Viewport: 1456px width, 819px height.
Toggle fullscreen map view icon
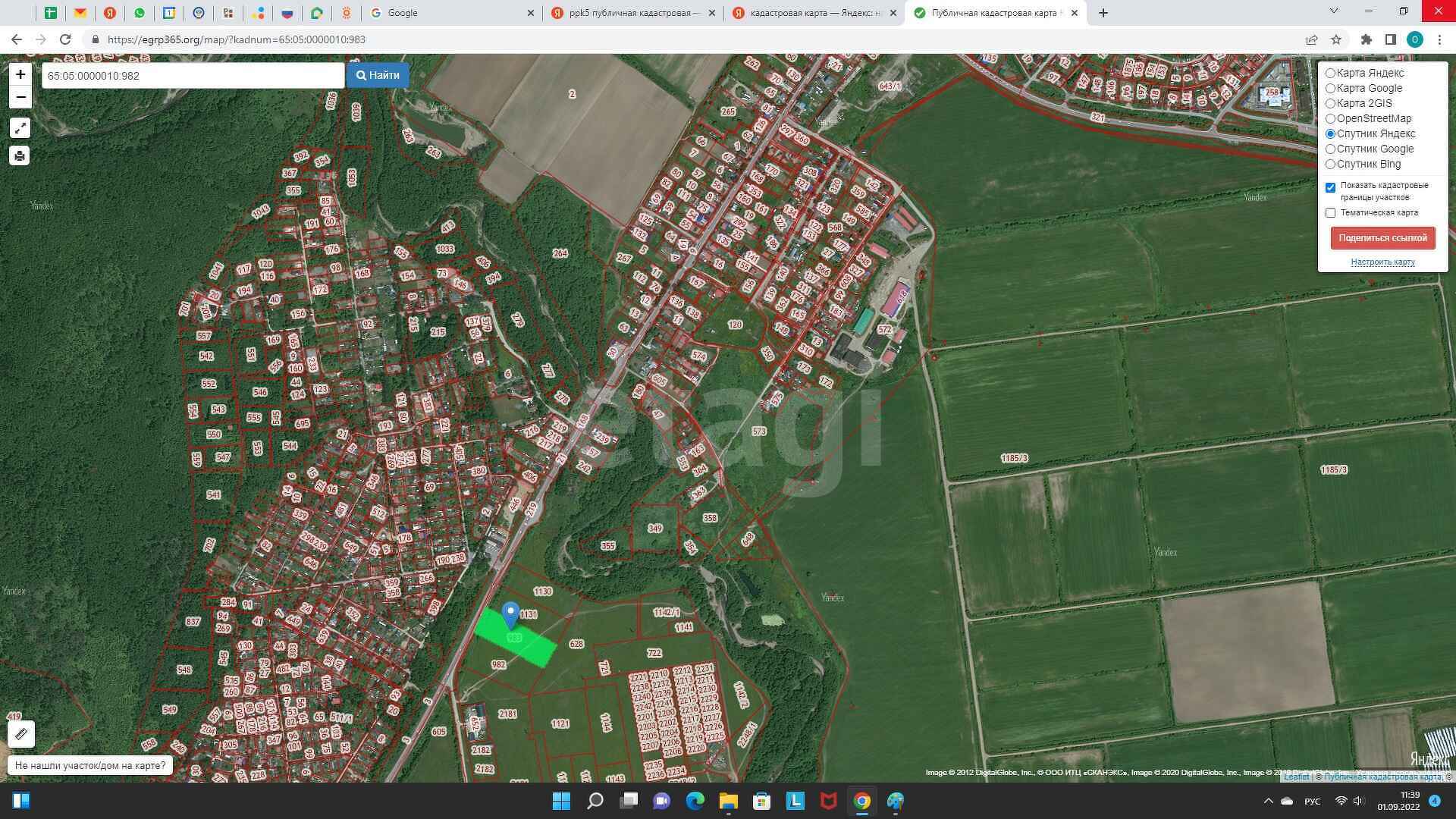pyautogui.click(x=20, y=128)
